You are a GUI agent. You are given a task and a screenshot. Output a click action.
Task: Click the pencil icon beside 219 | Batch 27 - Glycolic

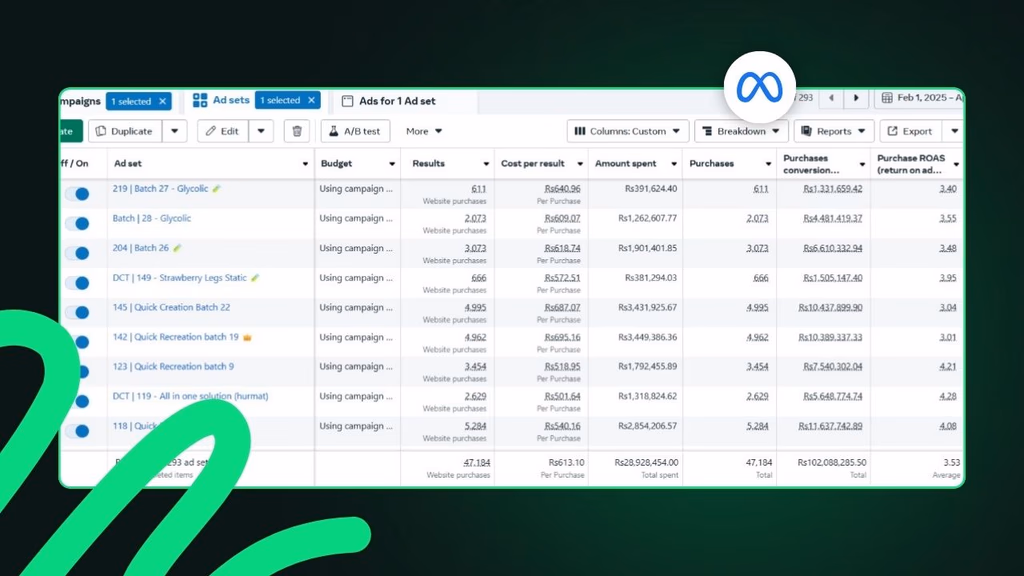(217, 188)
